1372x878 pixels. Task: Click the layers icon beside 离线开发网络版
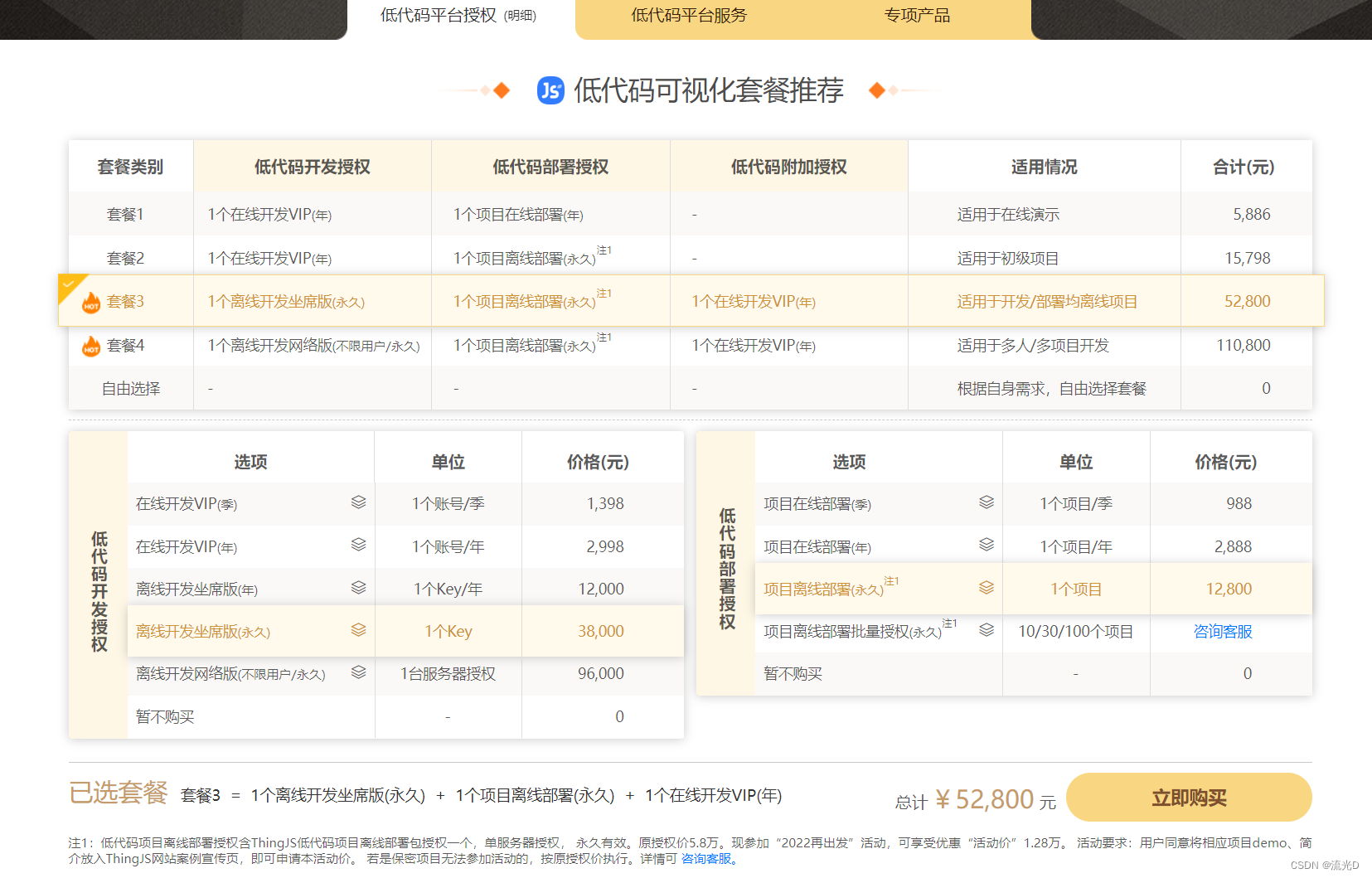(x=358, y=672)
